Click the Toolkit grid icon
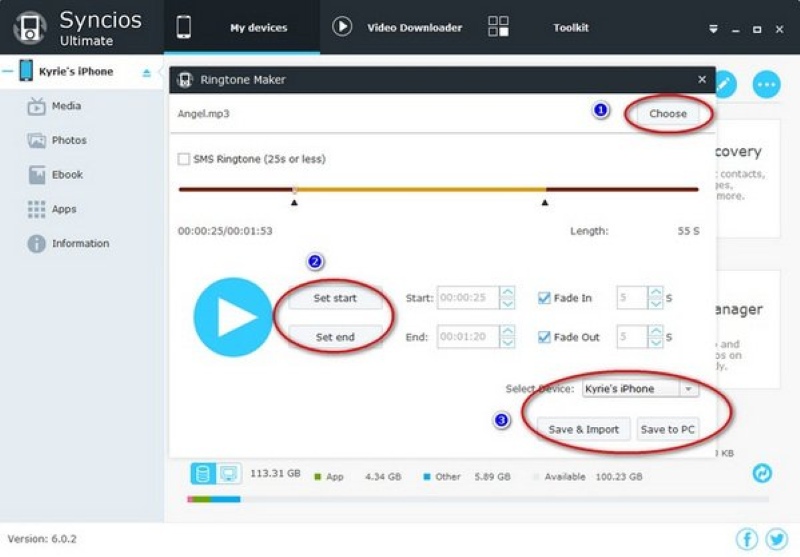 (498, 27)
